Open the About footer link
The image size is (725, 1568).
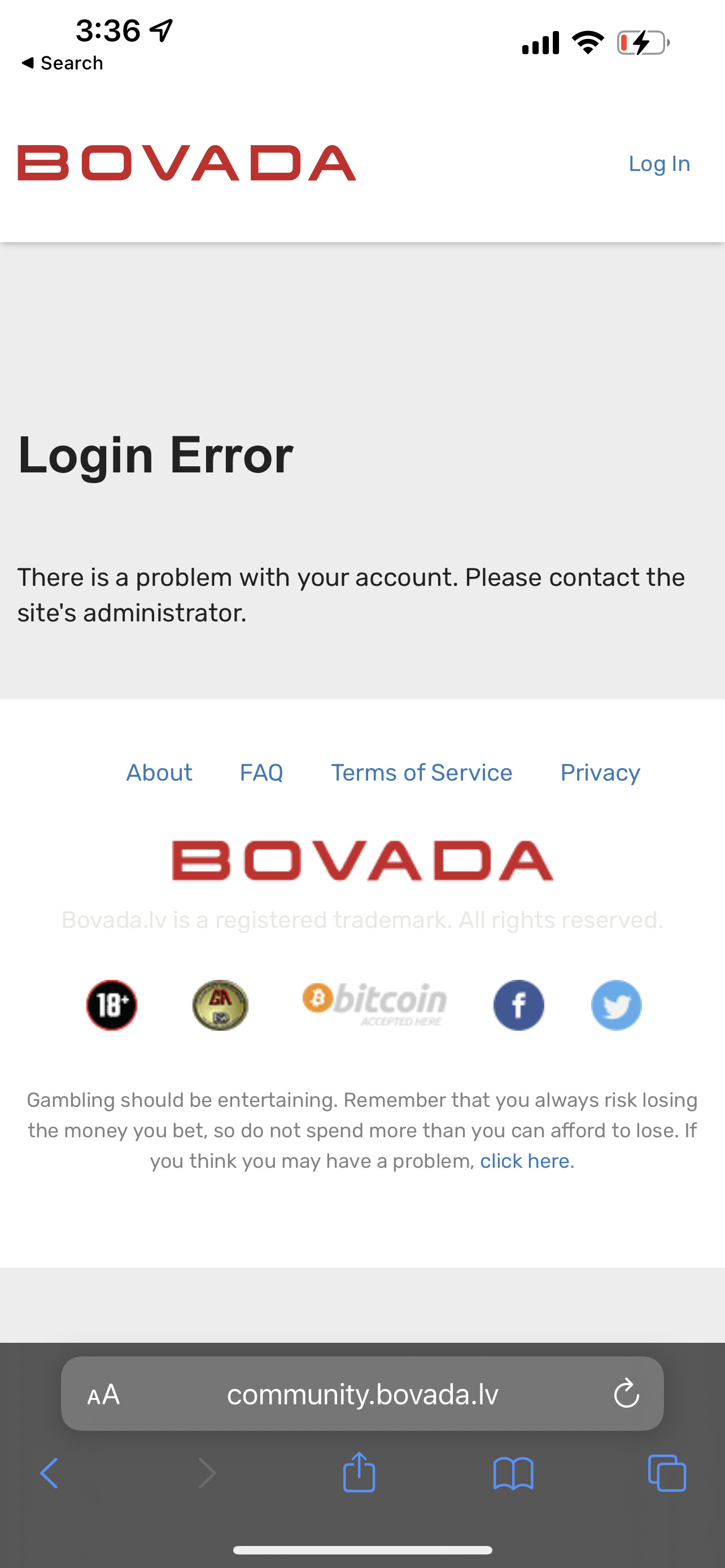pos(159,773)
